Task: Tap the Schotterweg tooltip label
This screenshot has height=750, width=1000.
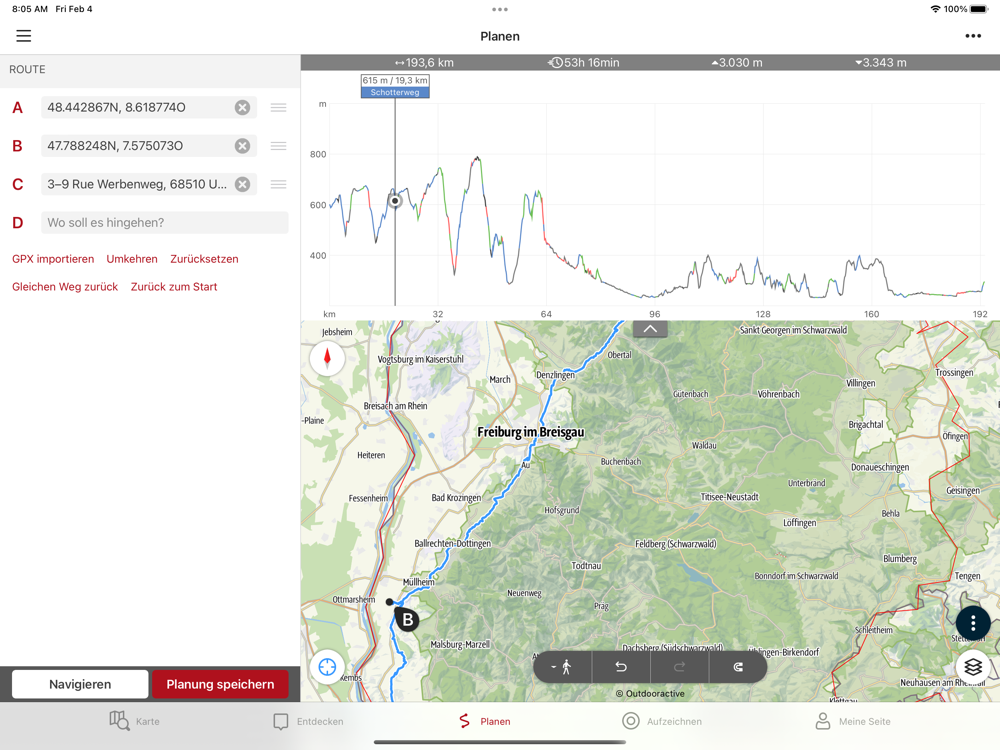Action: tap(395, 92)
